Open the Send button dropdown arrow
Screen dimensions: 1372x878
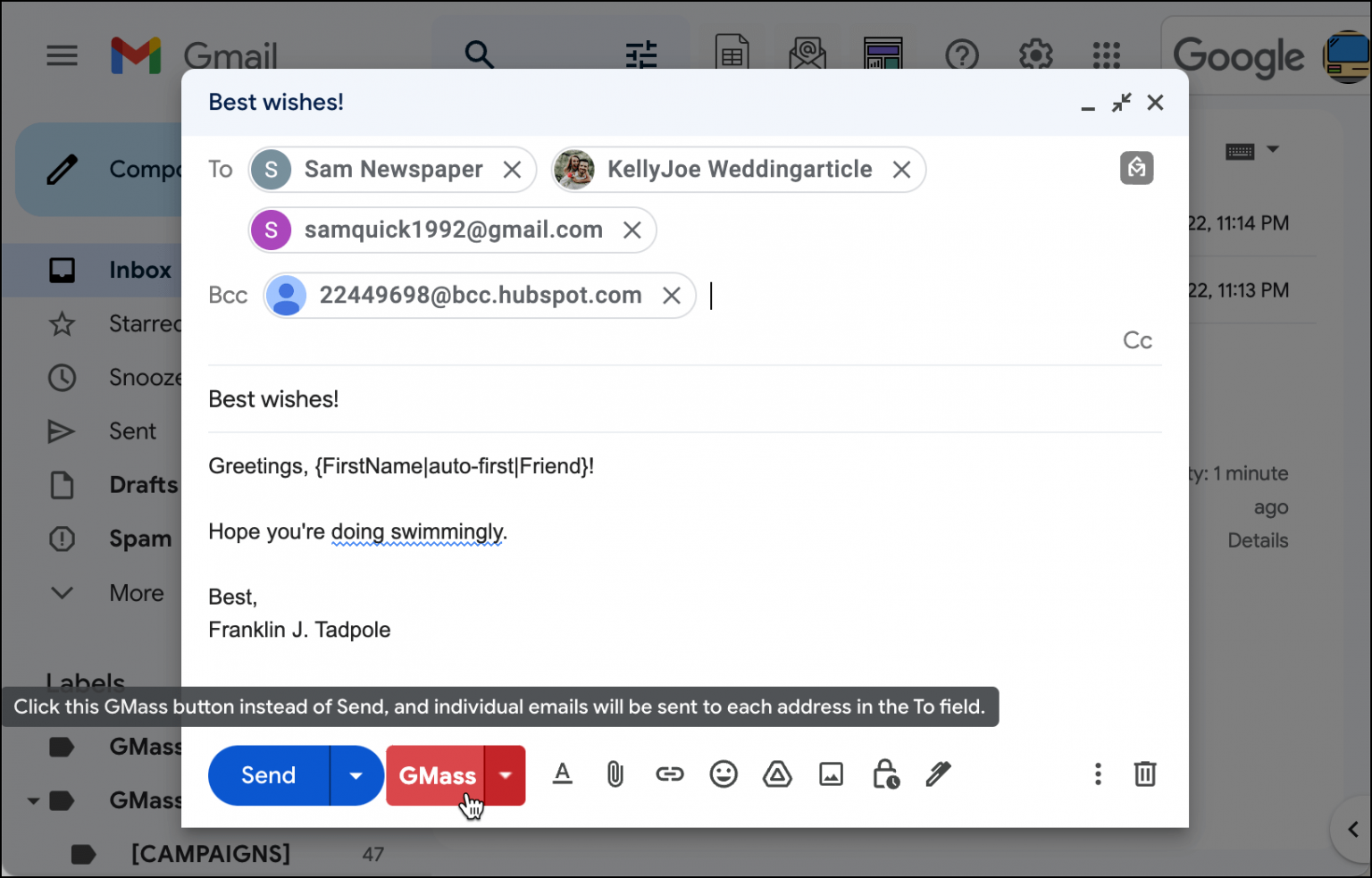(356, 775)
